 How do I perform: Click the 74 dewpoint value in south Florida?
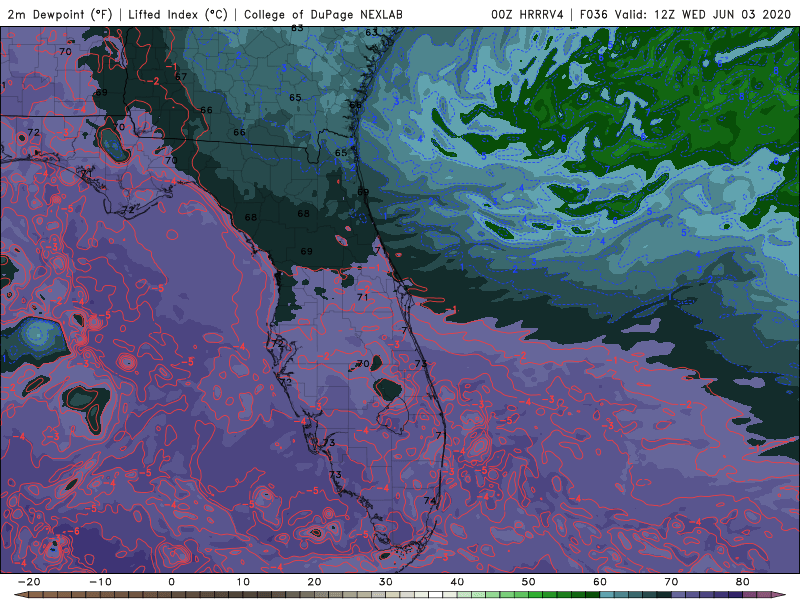pos(430,501)
